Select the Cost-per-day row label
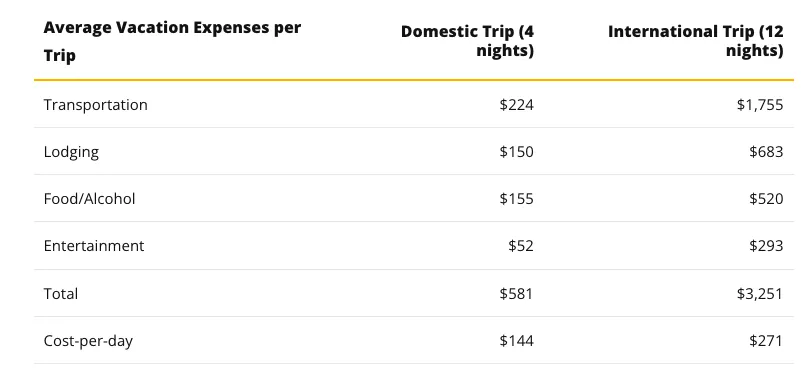Screen dimensions: 812x376 tap(88, 341)
